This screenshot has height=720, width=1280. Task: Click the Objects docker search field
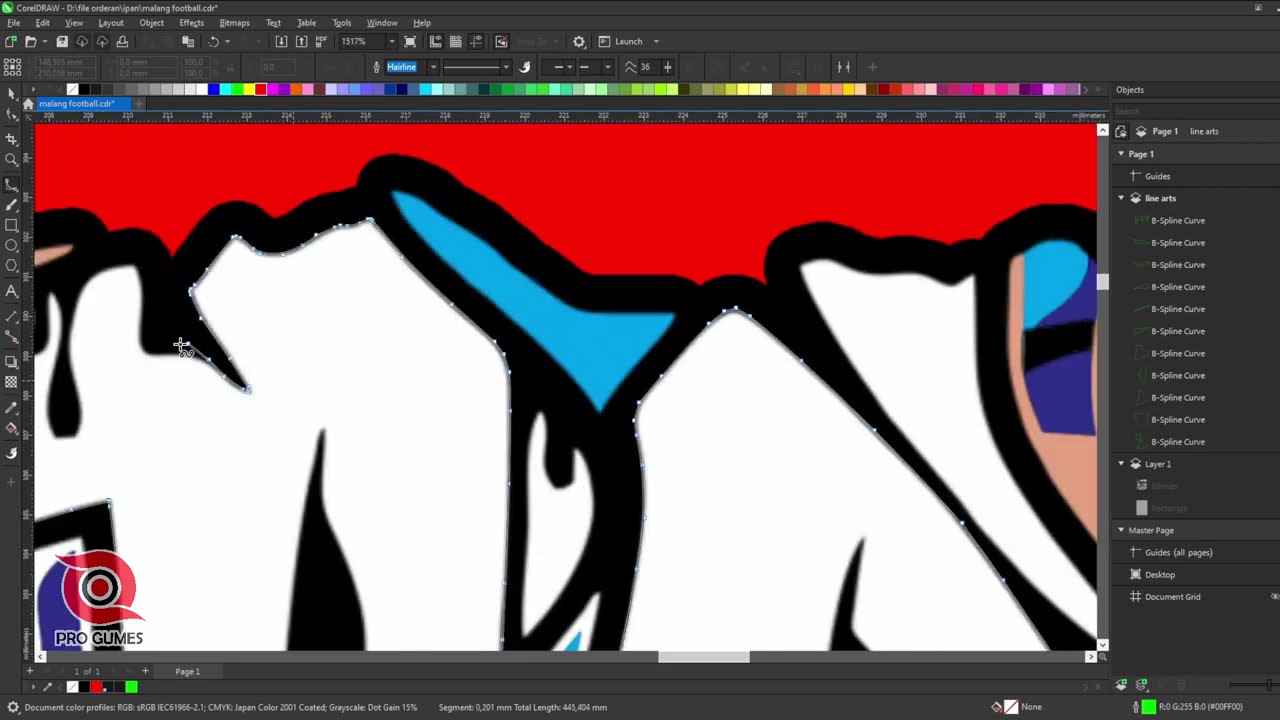tap(1195, 111)
